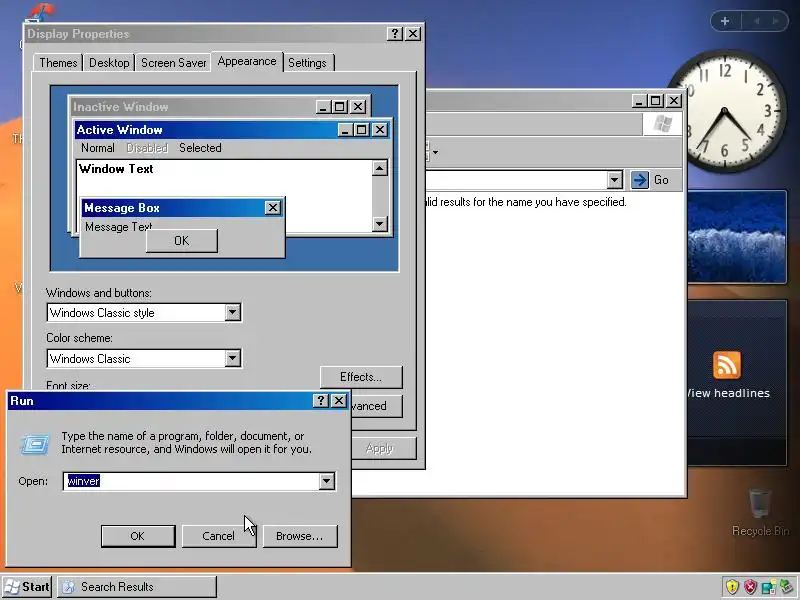Click the small toolbar dropdown arrow in Search Results
Viewport: 800px width, 600px height.
point(435,152)
